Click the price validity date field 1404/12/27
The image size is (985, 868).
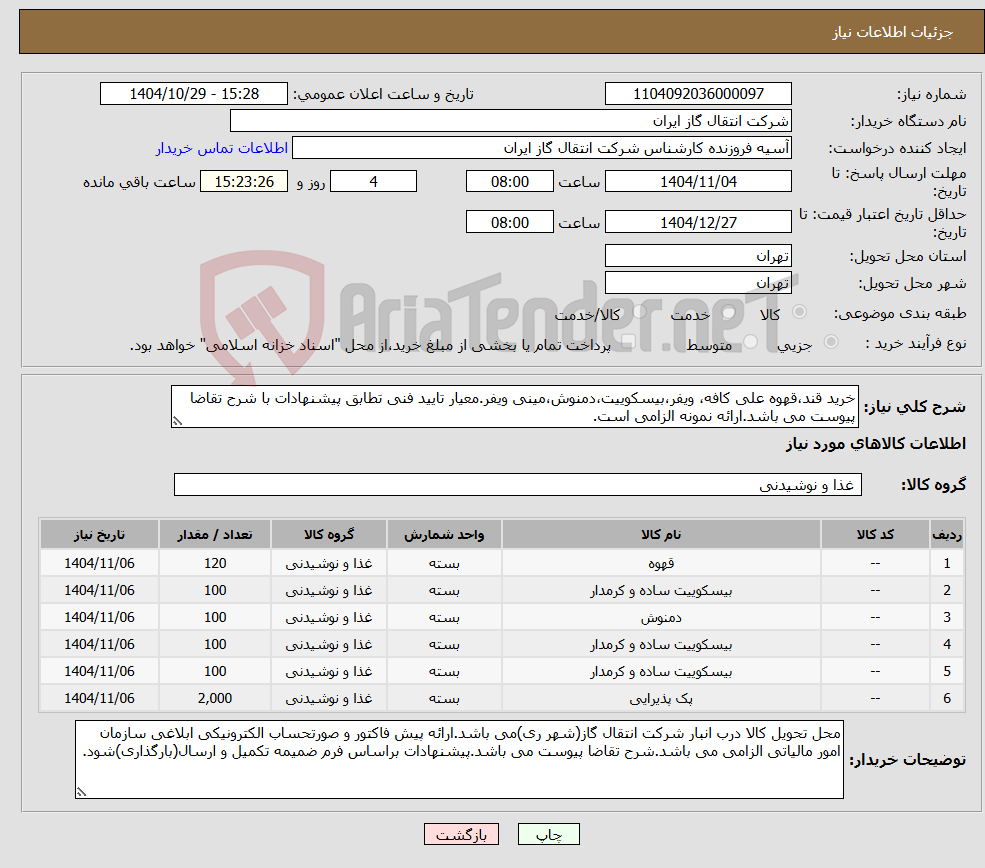(x=697, y=221)
